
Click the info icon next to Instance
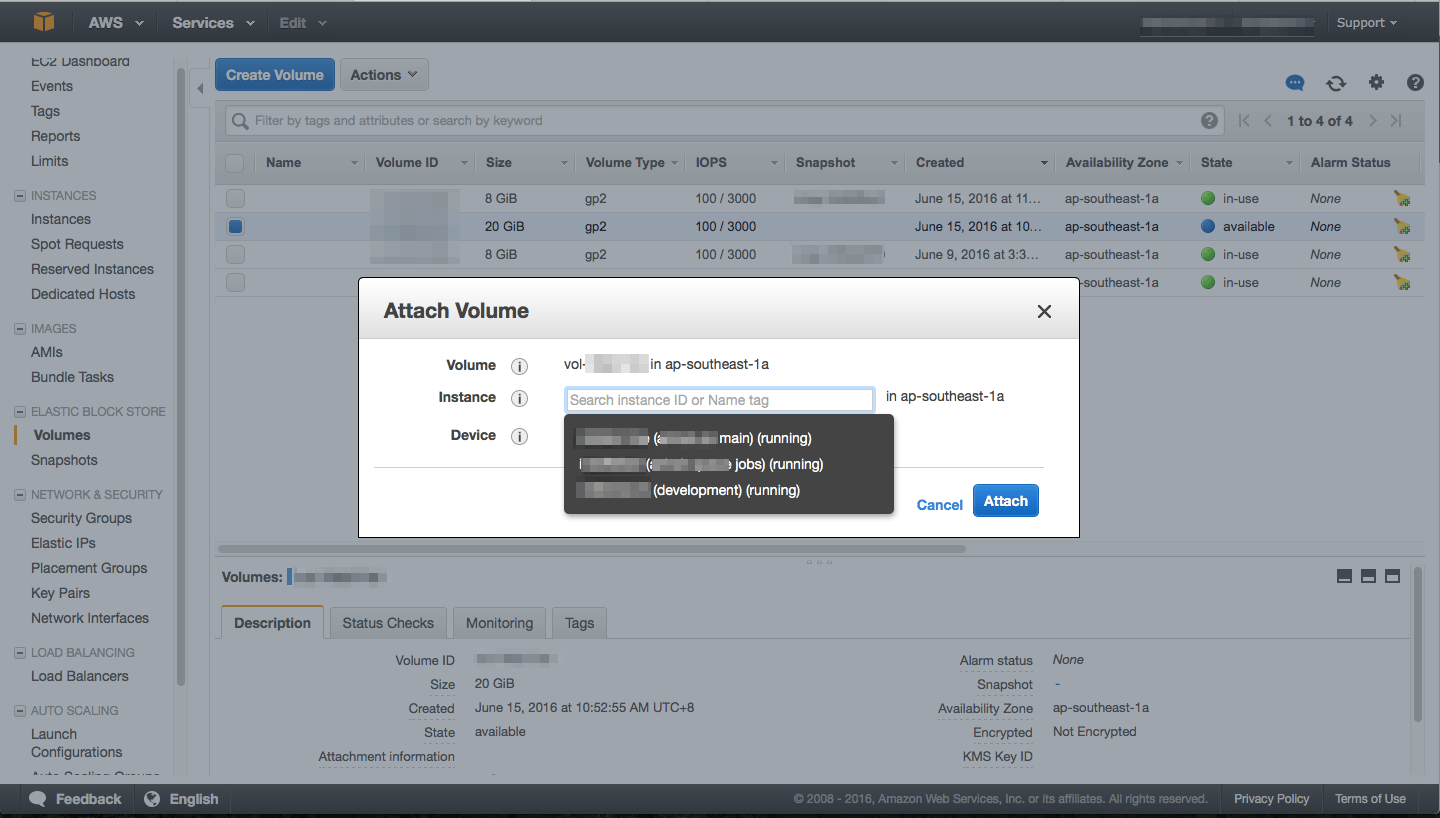[519, 398]
